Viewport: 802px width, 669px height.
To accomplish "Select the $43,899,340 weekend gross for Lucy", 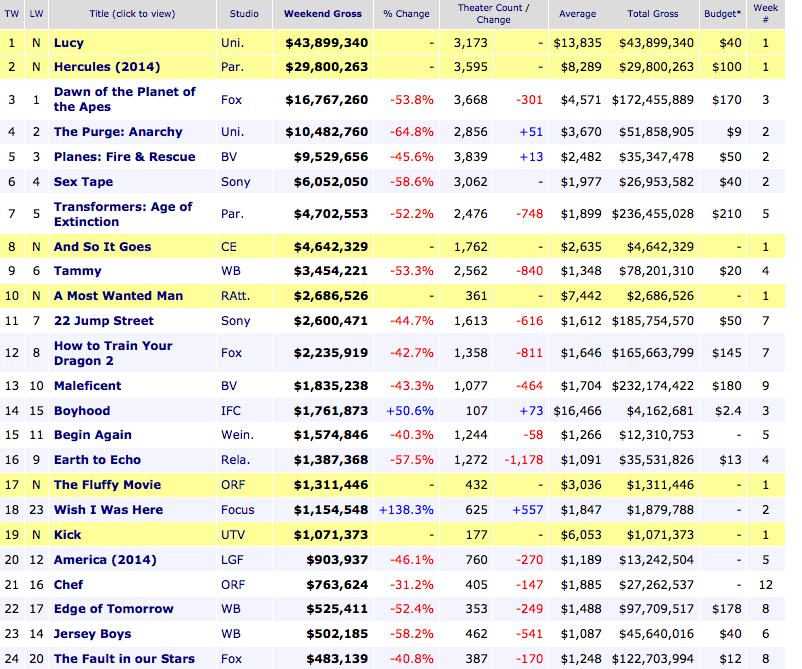I will (327, 43).
